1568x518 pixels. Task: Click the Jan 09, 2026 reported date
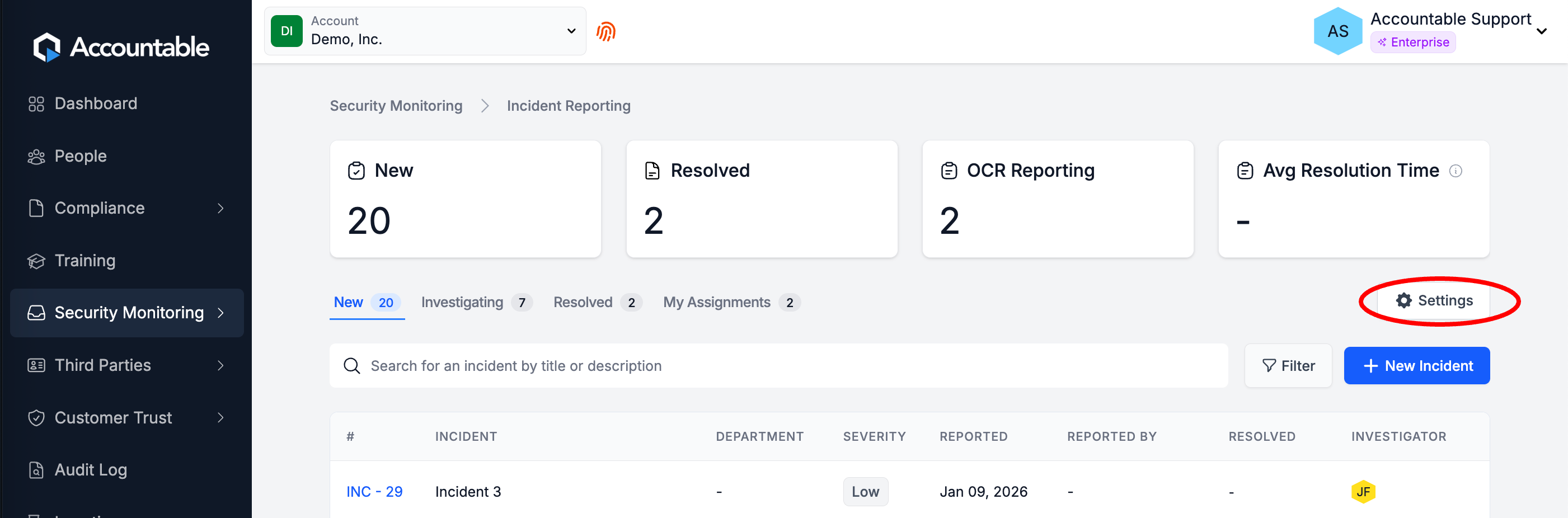(983, 492)
